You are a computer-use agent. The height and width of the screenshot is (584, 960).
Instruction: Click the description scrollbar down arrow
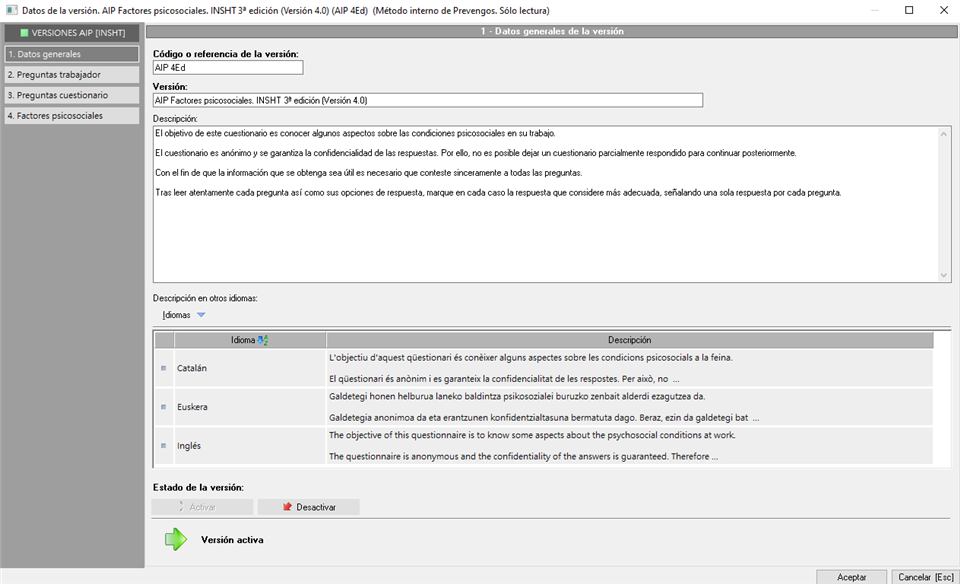coord(943,275)
